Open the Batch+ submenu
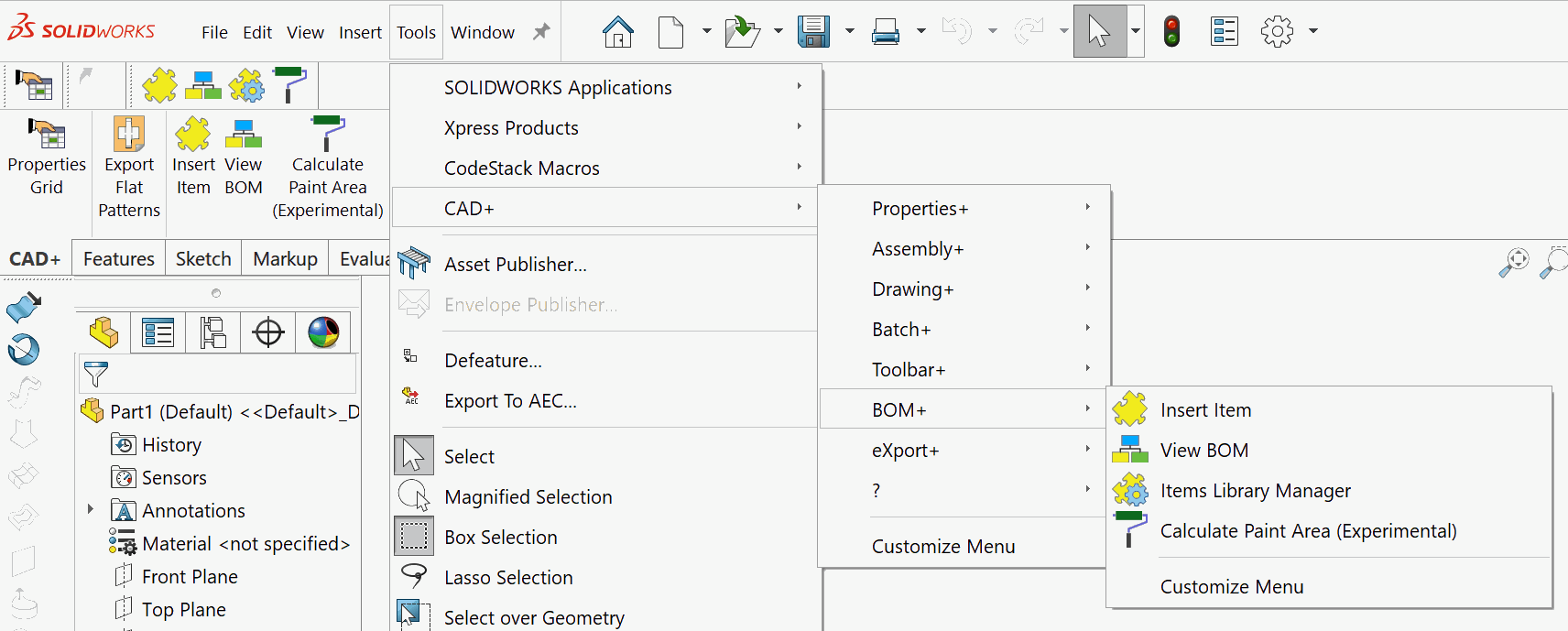The width and height of the screenshot is (1568, 631). [x=964, y=330]
